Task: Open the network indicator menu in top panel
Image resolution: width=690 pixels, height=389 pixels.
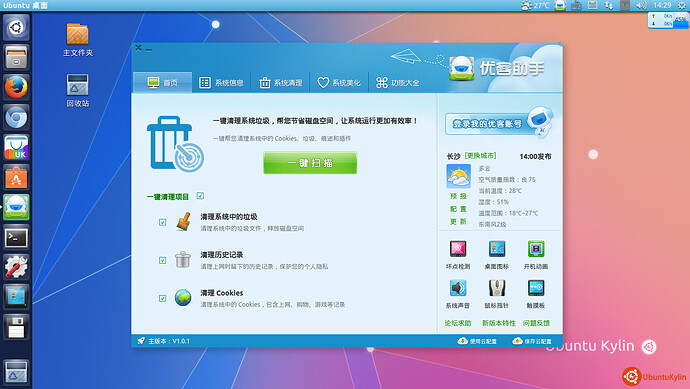Action: click(x=609, y=5)
